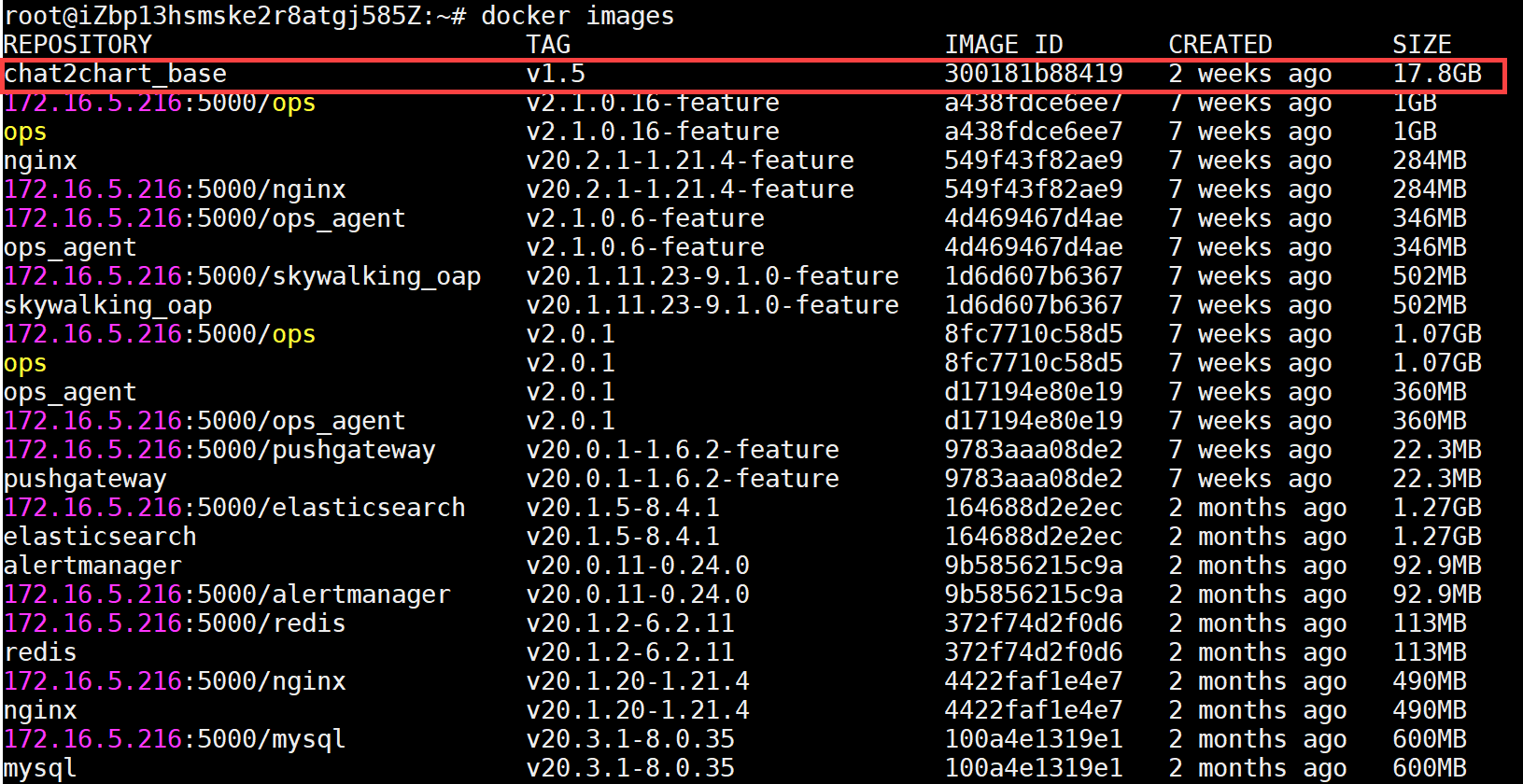Image resolution: width=1523 pixels, height=784 pixels.
Task: Click image ID 300181b88419
Action: pyautogui.click(x=1034, y=74)
